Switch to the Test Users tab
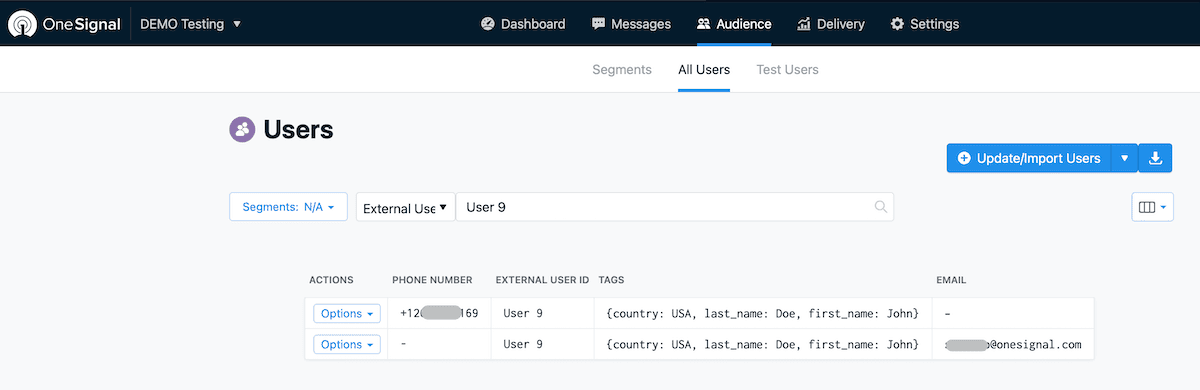 point(787,70)
